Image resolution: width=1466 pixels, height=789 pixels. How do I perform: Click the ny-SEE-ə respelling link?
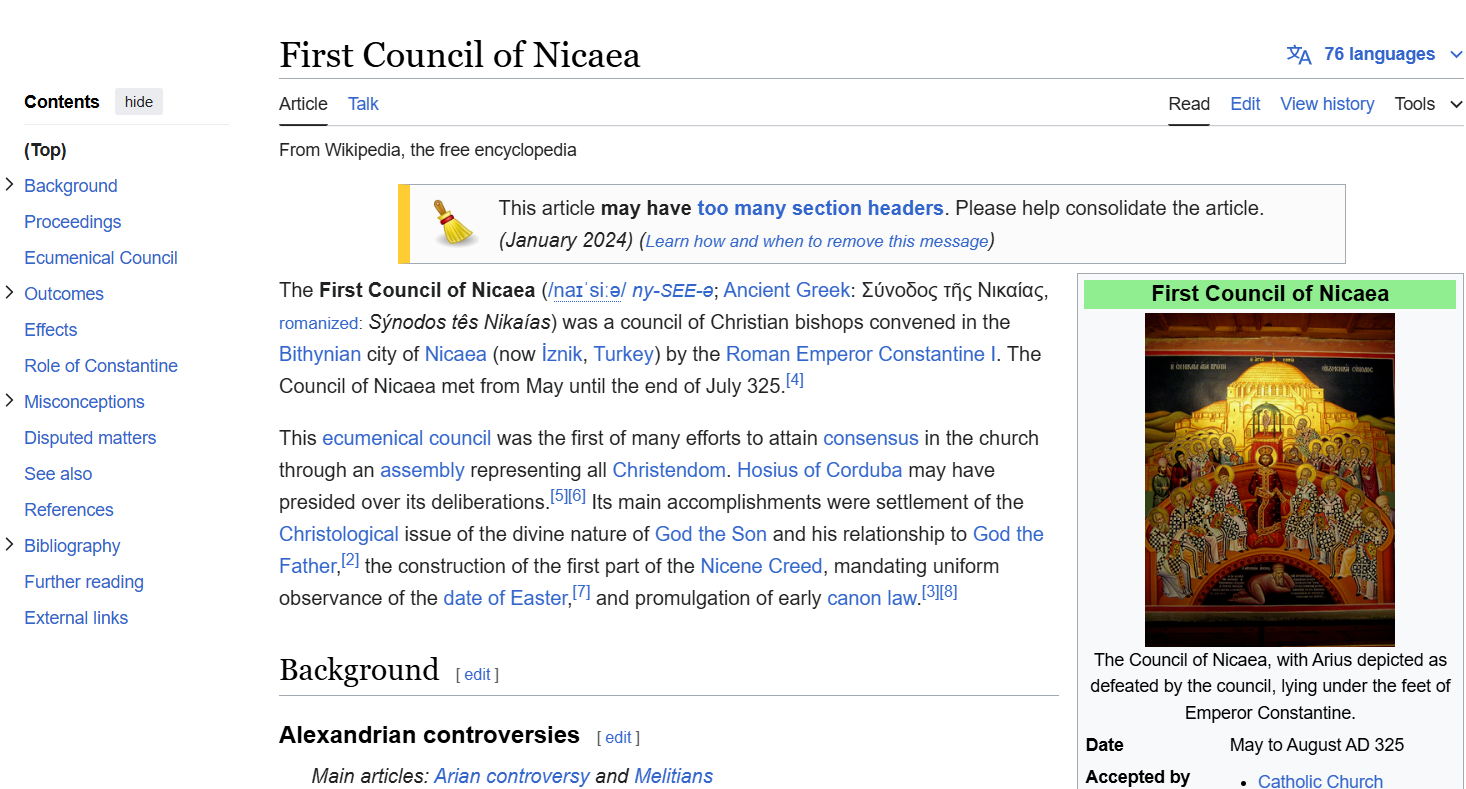coord(672,291)
